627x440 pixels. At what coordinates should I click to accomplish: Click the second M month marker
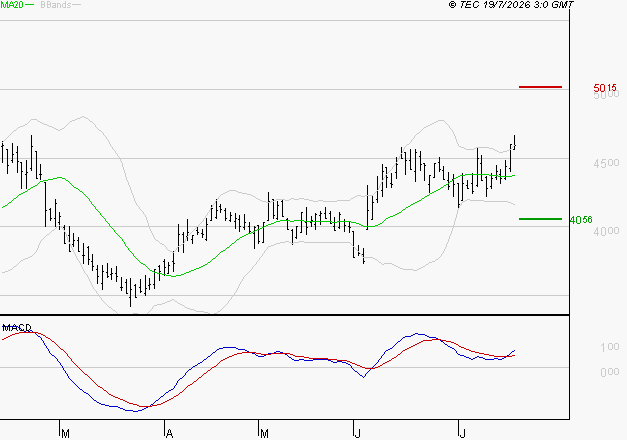pos(264,434)
